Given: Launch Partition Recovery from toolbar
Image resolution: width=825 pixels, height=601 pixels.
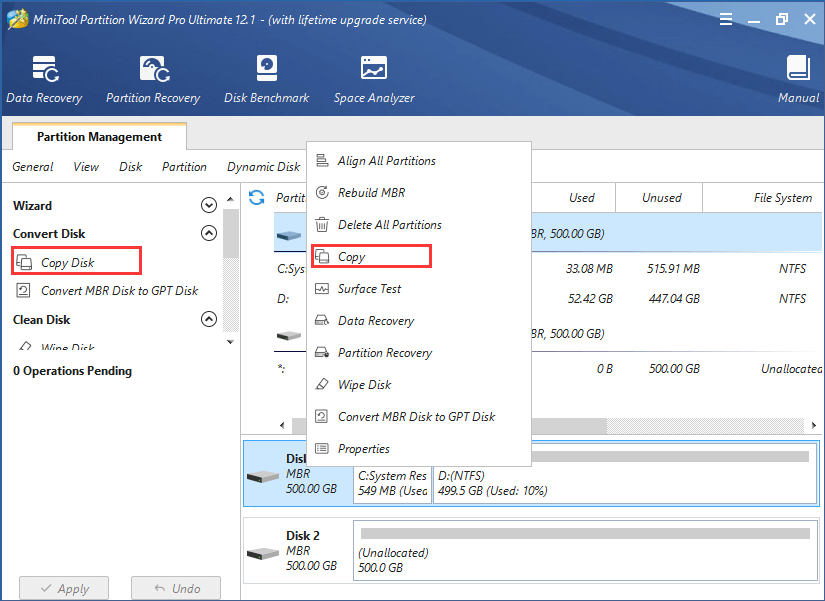Looking at the screenshot, I should 153,79.
